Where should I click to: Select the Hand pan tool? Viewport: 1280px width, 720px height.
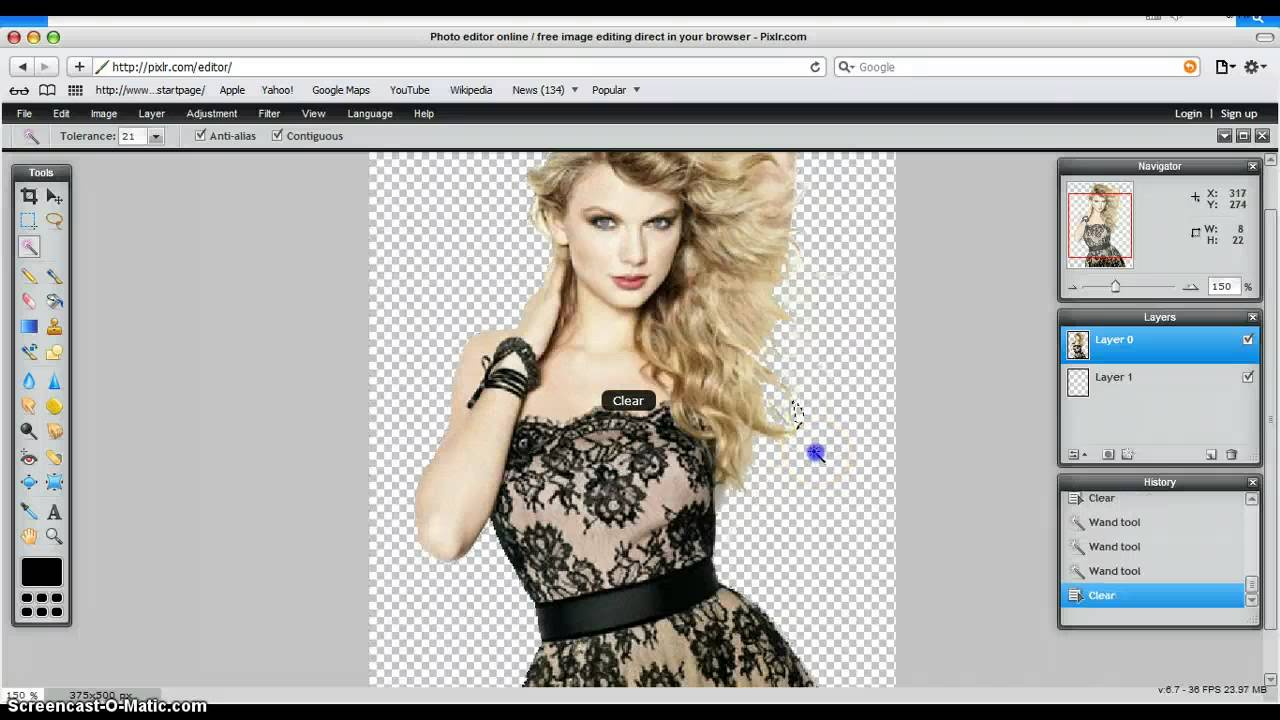[x=29, y=537]
